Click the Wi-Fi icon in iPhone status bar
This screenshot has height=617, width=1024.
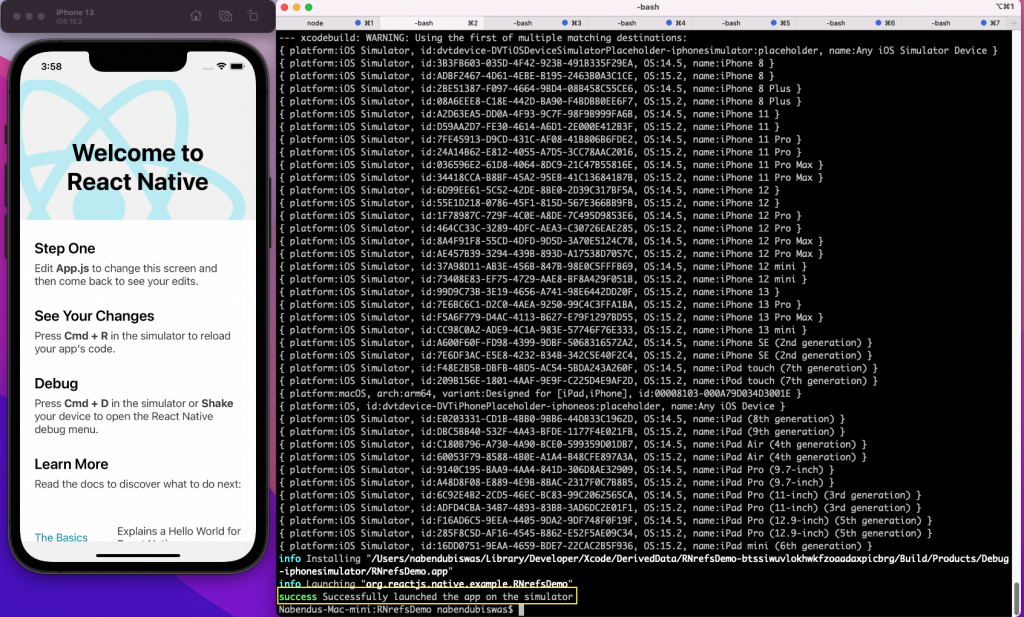[221, 66]
